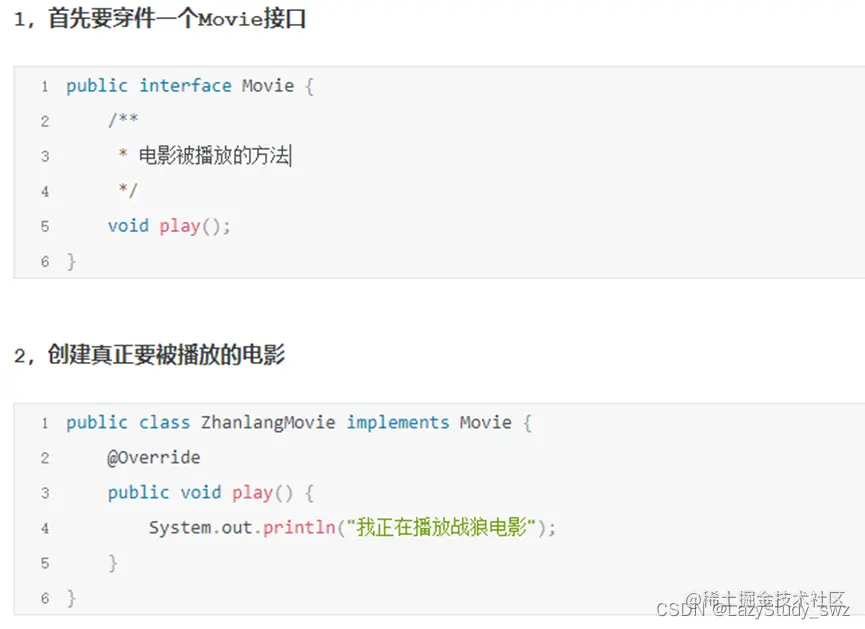Viewport: 865px width, 629px height.
Task: Click the 'class' keyword in the second code block
Action: [x=164, y=422]
